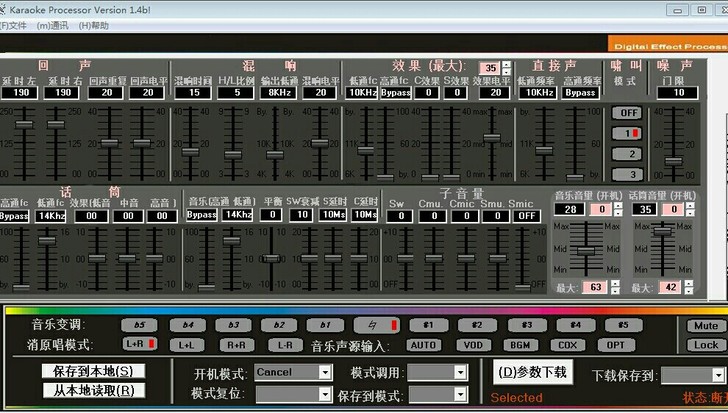Click the SW衰减 value field showing 10
Image resolution: width=728 pixels, height=413 pixels.
point(302,215)
